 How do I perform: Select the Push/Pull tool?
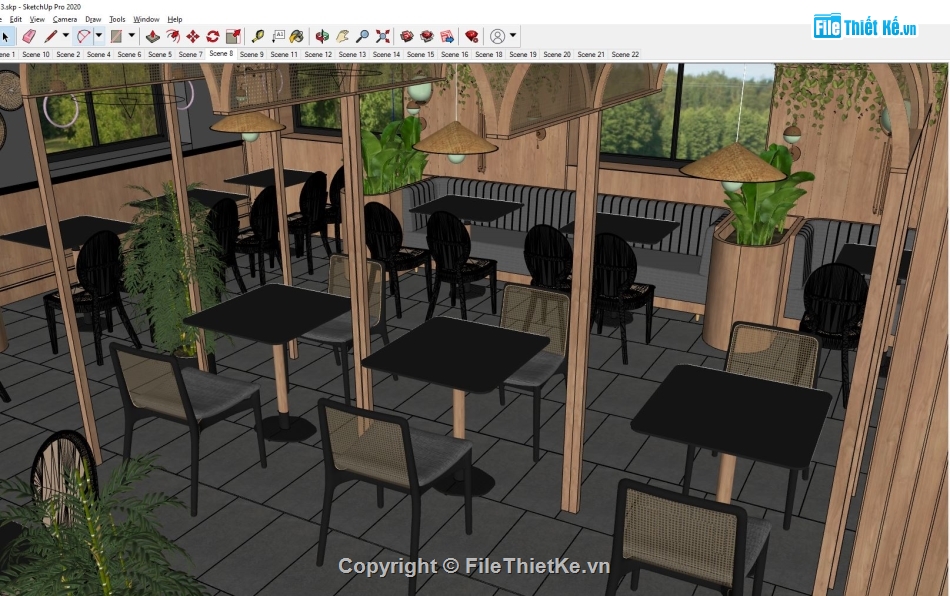coord(153,37)
